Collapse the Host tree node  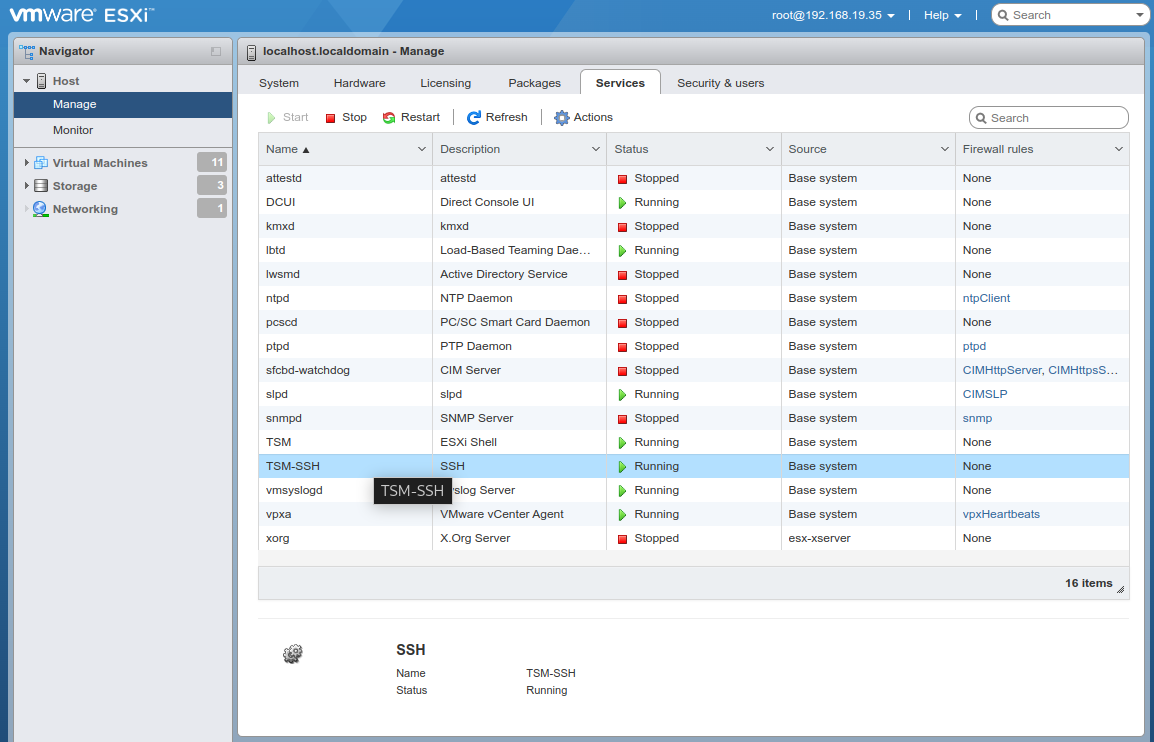(27, 81)
